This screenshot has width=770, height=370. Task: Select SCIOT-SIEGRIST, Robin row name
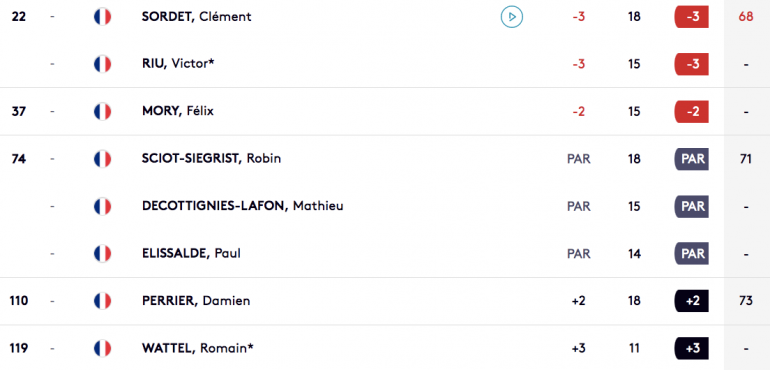tap(212, 159)
